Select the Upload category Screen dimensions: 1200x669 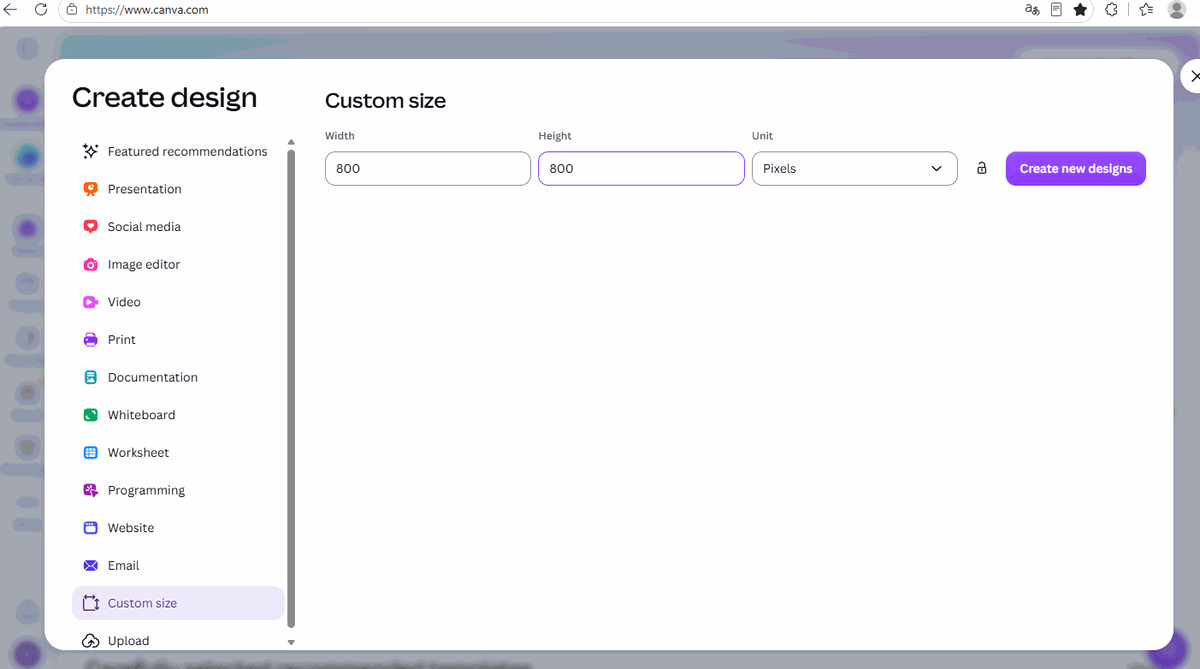(178, 641)
